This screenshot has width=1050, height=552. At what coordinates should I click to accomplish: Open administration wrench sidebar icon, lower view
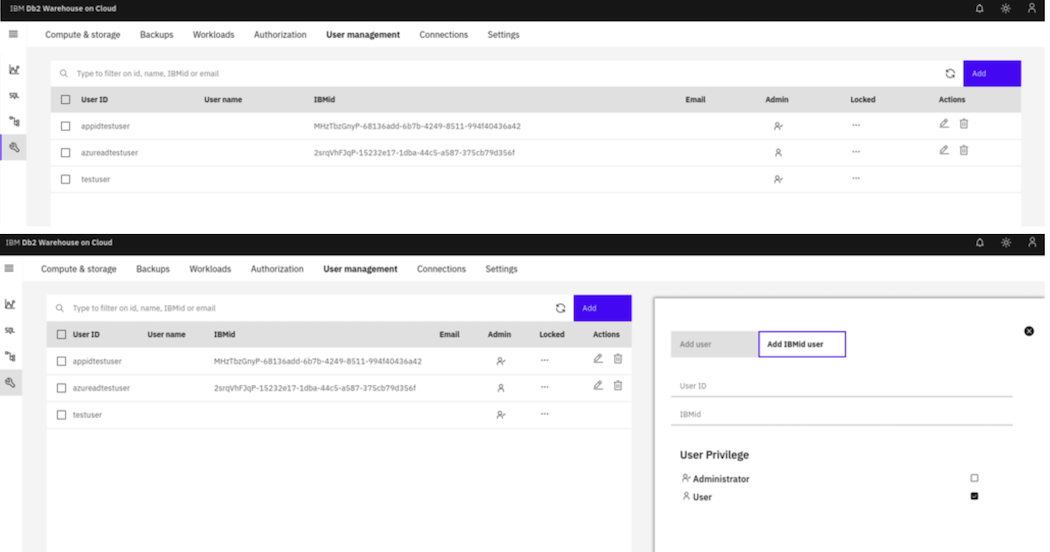10,383
